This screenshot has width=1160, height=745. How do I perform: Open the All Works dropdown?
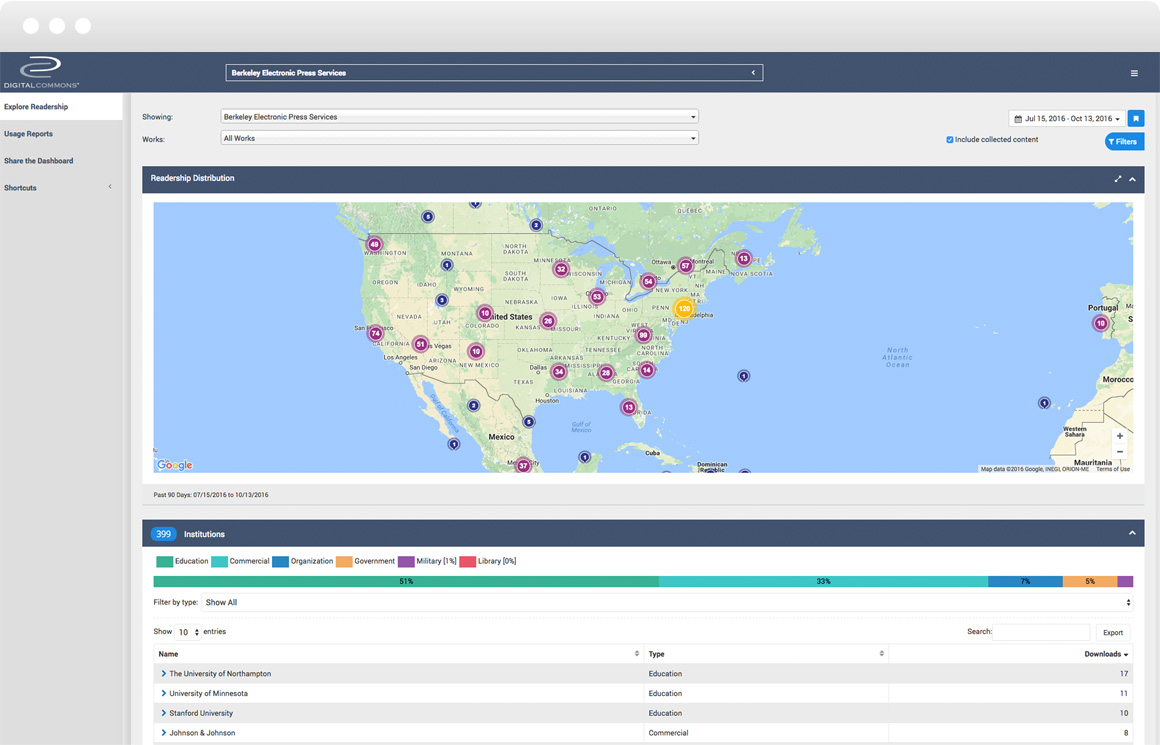(x=459, y=138)
